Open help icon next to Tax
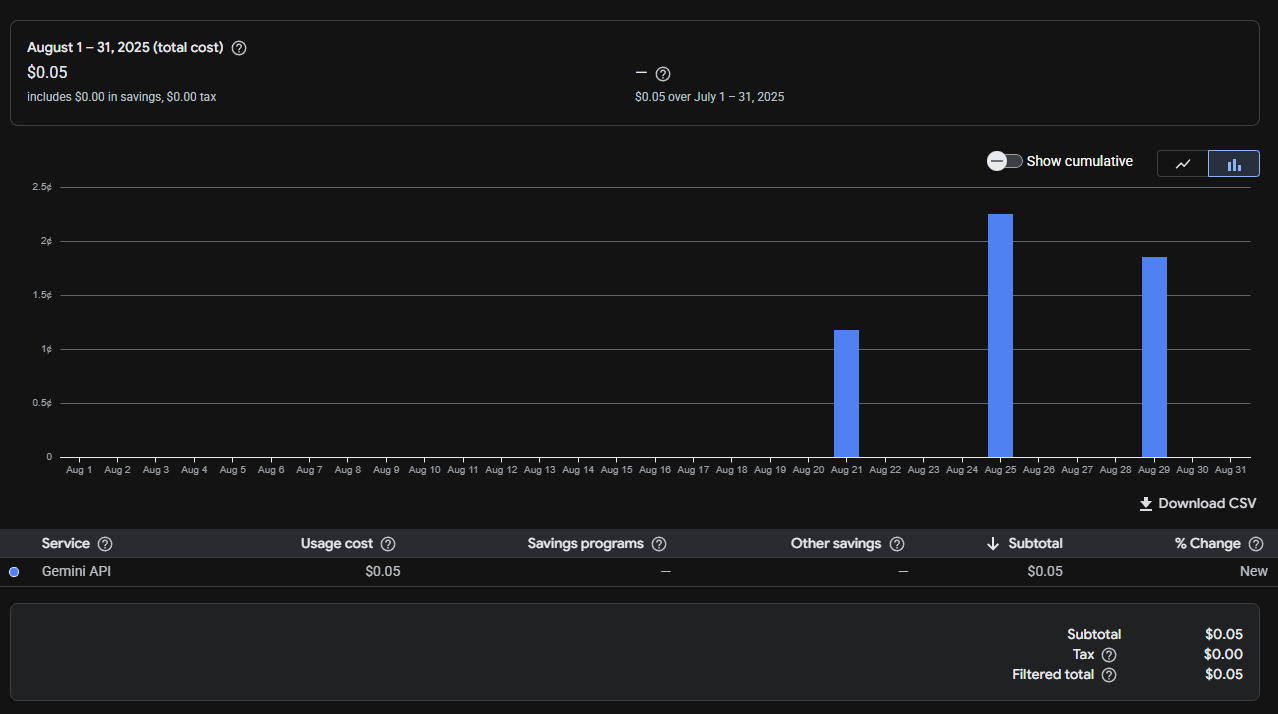Viewport: 1278px width, 714px height. click(x=1108, y=655)
